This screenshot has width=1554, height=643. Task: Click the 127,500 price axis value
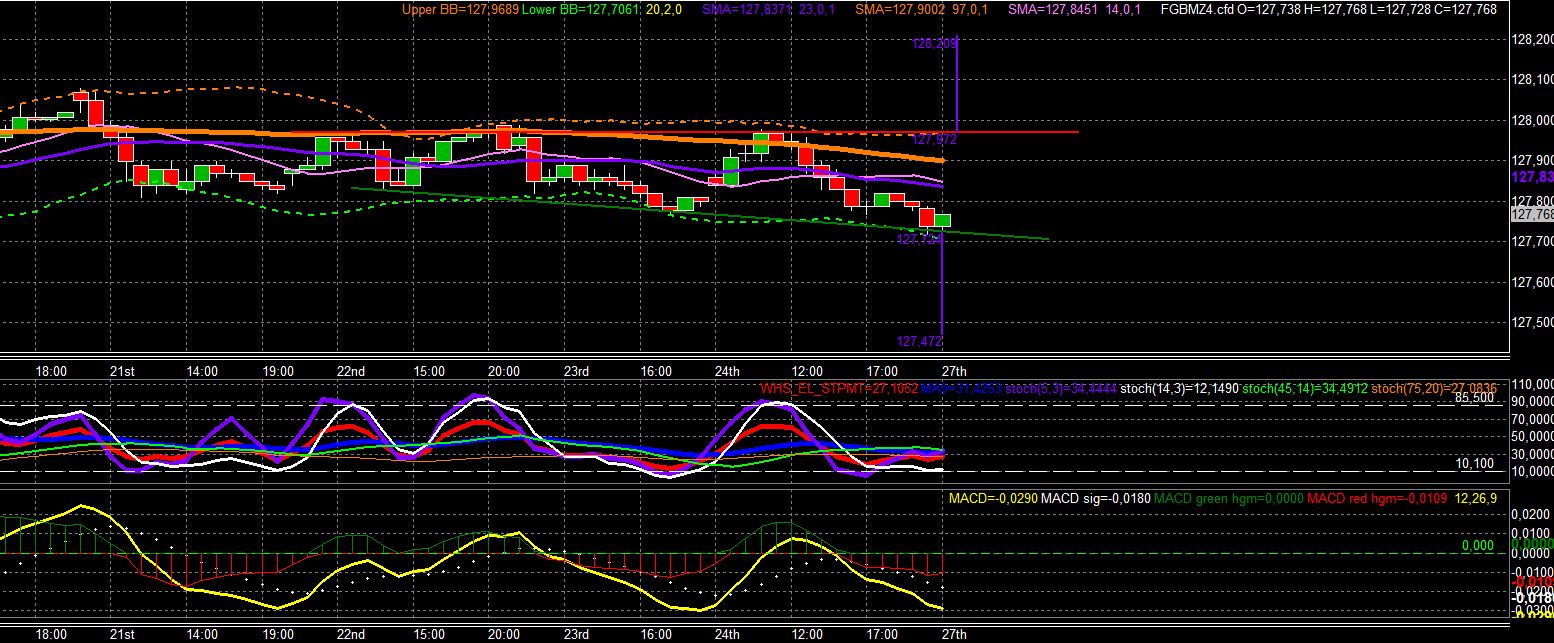pyautogui.click(x=1533, y=322)
